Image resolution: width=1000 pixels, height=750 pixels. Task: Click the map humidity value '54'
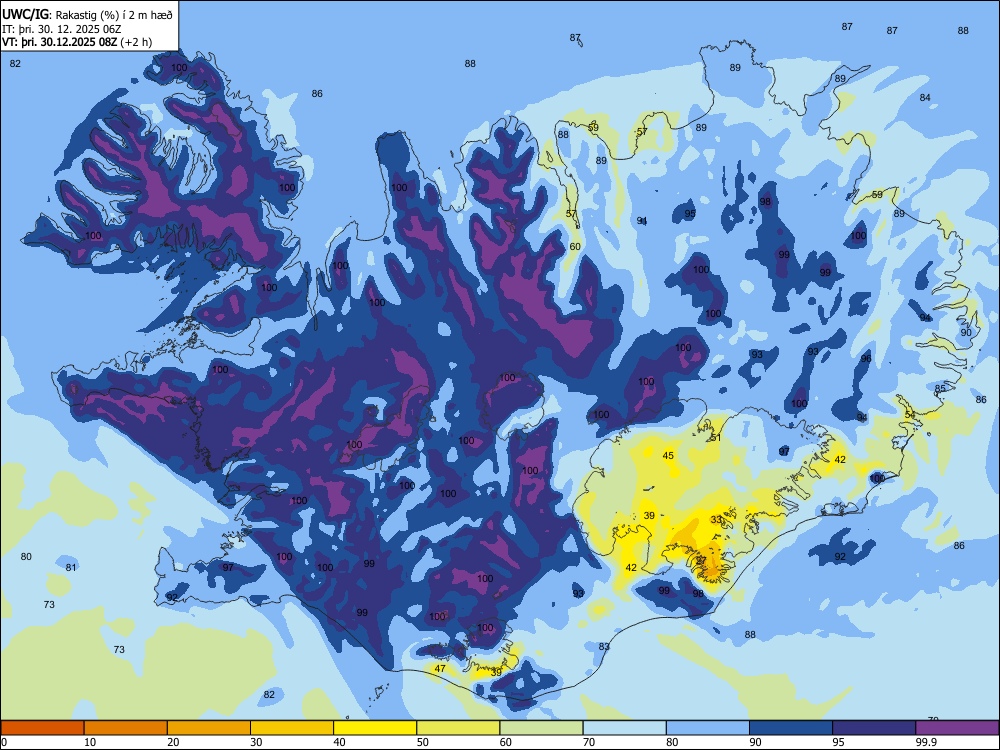click(x=910, y=415)
